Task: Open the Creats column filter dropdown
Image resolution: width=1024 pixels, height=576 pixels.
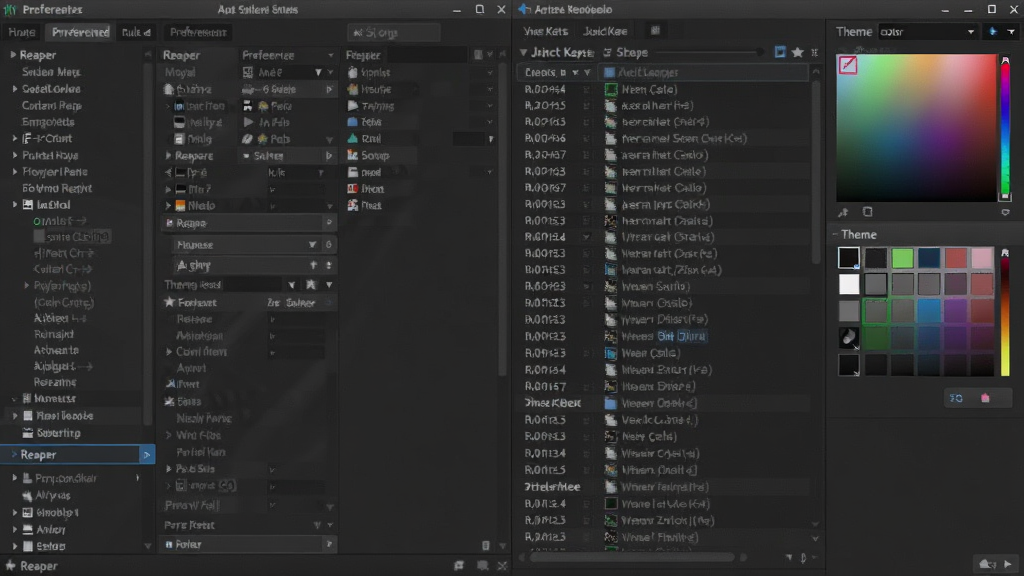Action: pyautogui.click(x=587, y=72)
